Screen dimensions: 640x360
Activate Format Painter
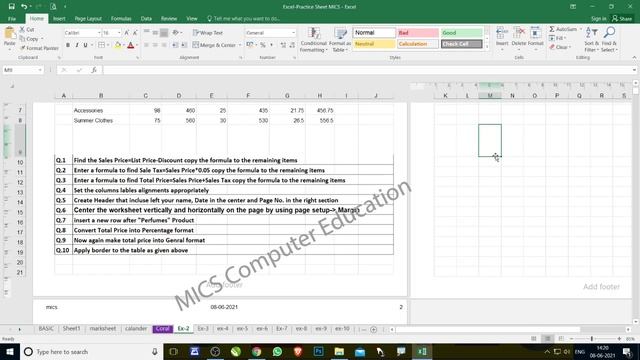(x=39, y=48)
